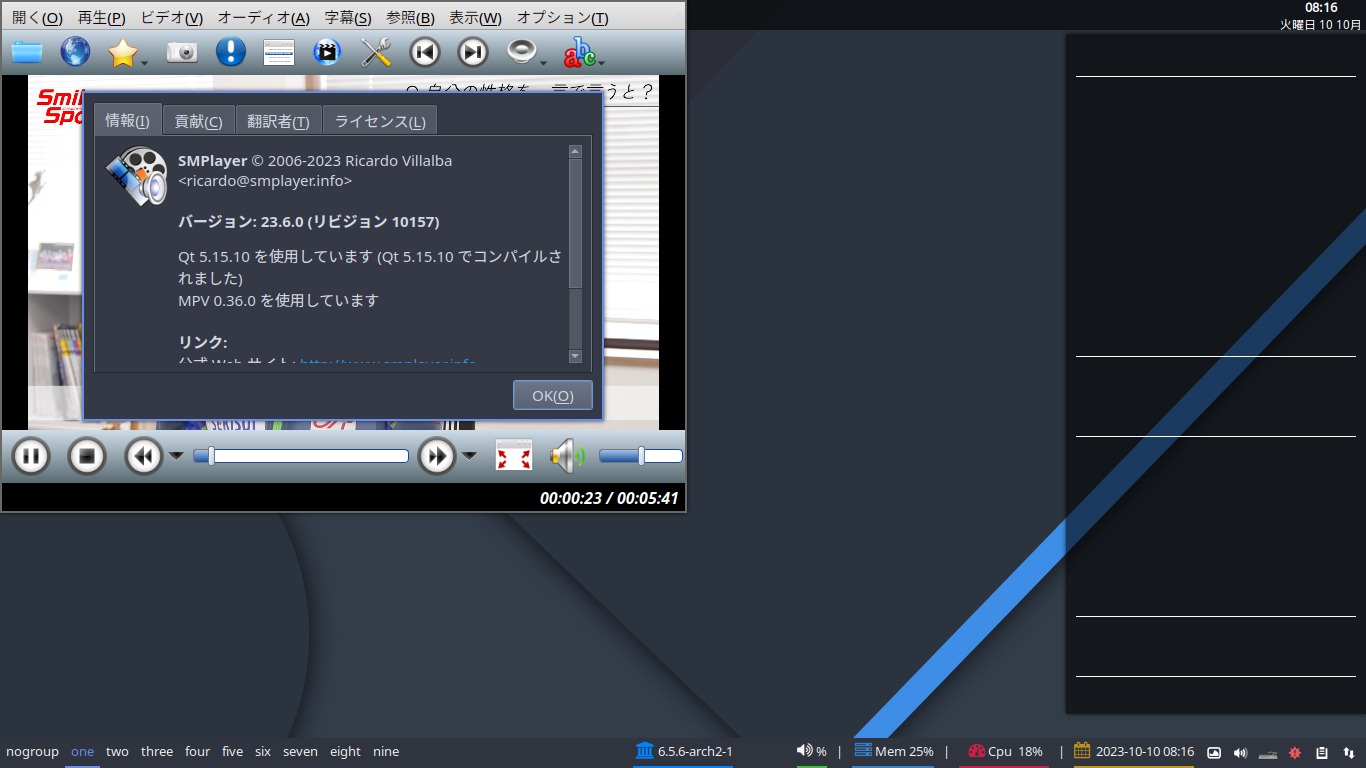The image size is (1366, 768).
Task: Open the オーディオ(A) menu
Action: click(x=264, y=18)
